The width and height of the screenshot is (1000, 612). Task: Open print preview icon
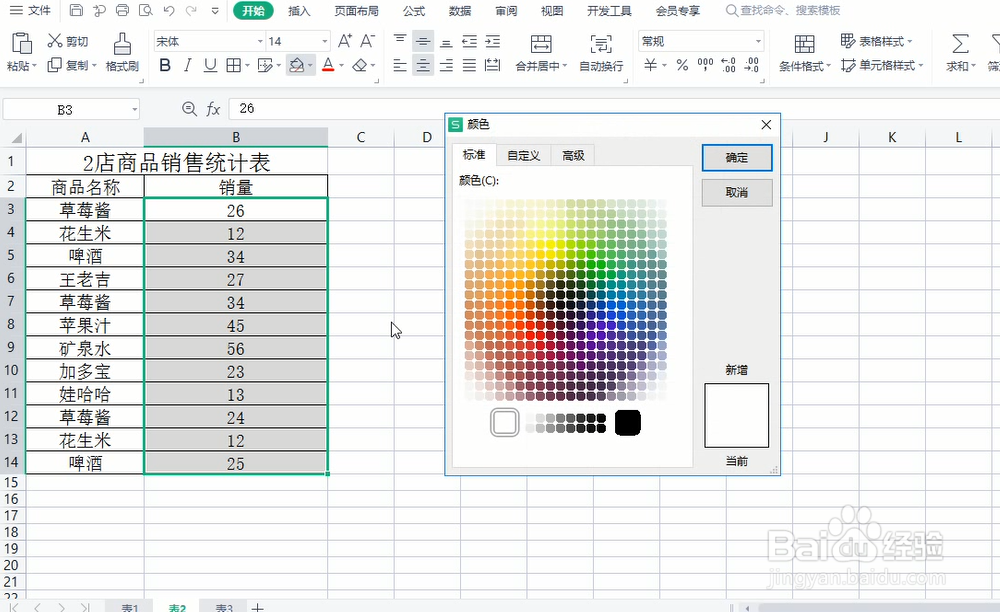click(145, 10)
